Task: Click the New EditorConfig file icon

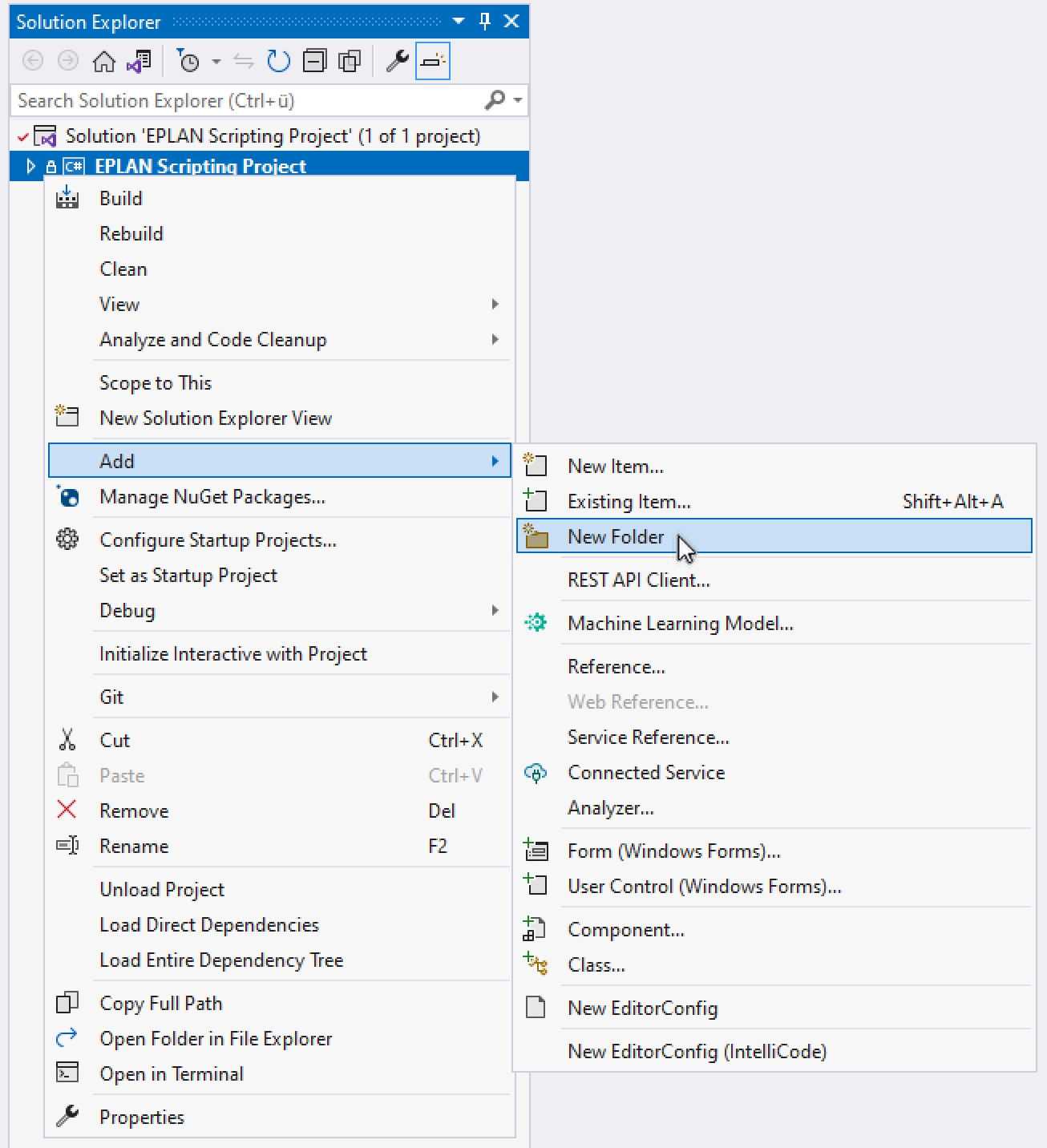Action: pos(535,1007)
